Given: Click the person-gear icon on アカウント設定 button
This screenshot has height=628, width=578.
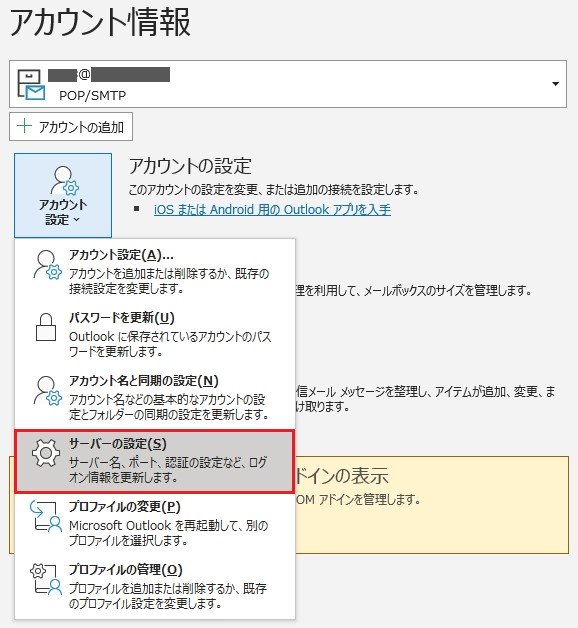Looking at the screenshot, I should [x=64, y=180].
